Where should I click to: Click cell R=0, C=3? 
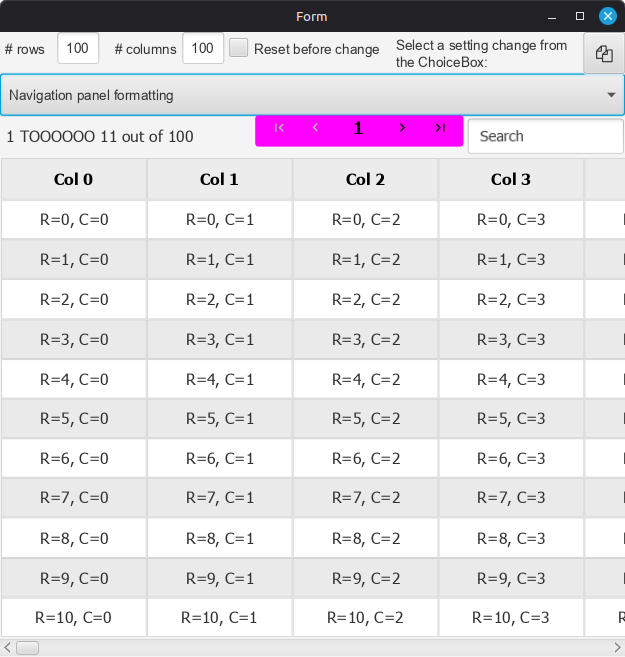(x=511, y=220)
